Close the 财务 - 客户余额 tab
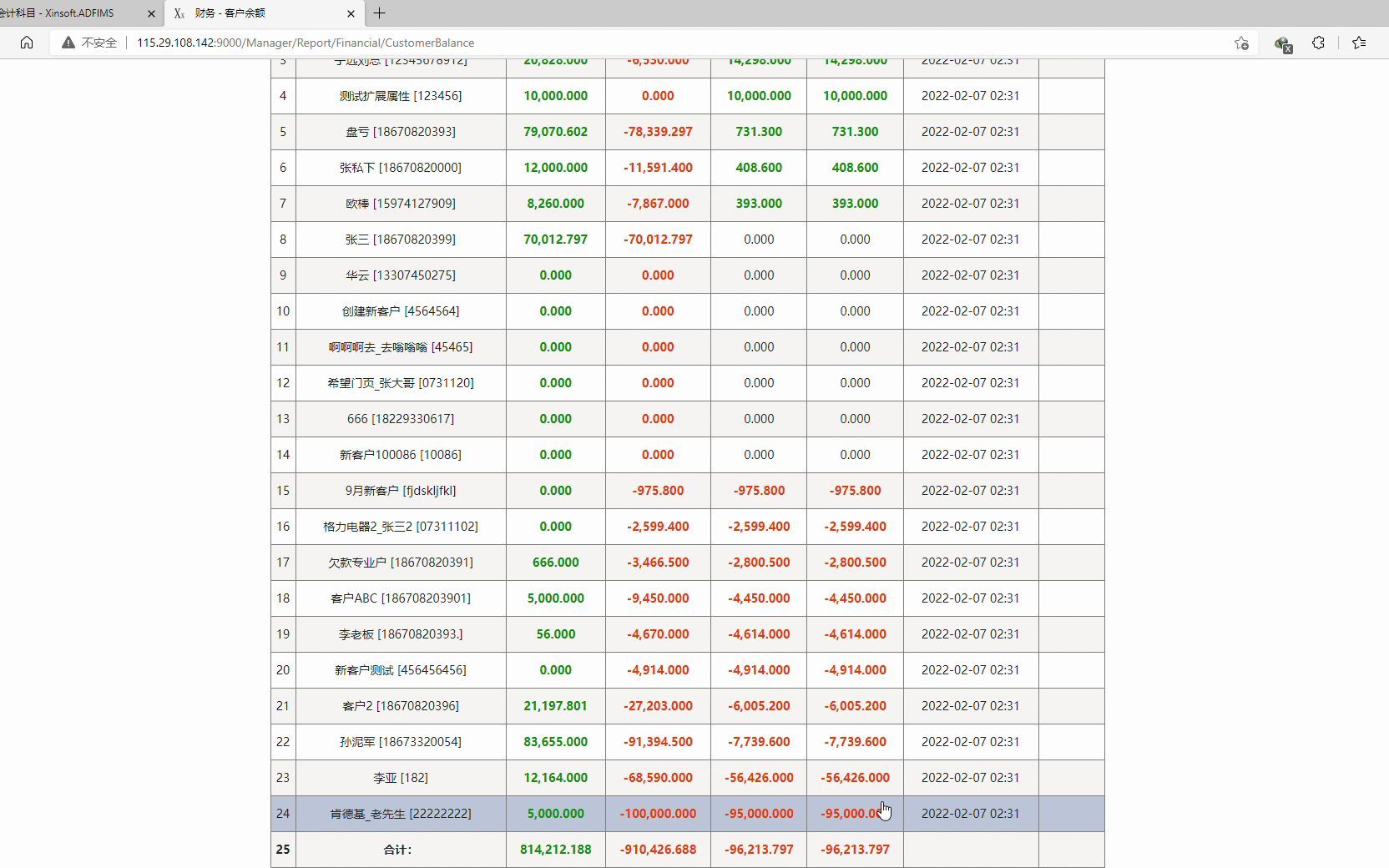Image resolution: width=1389 pixels, height=868 pixels. (351, 13)
